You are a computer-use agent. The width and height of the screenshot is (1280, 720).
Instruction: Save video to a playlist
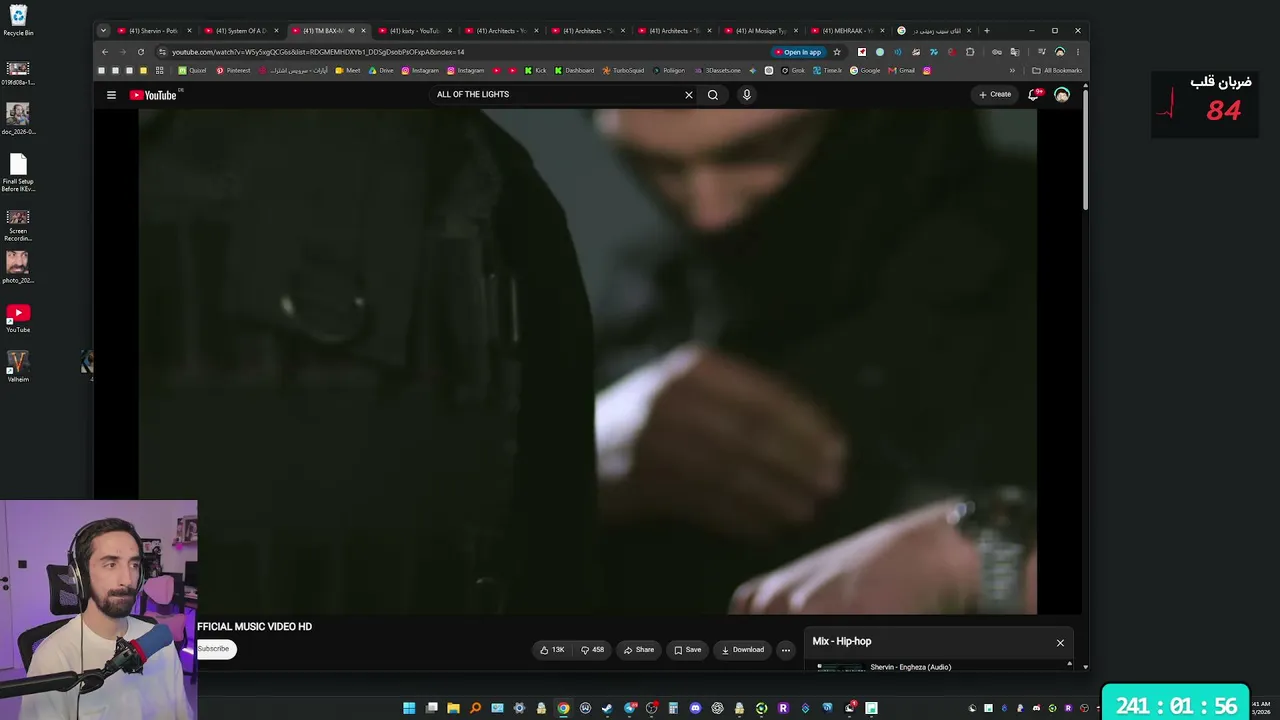coord(688,650)
